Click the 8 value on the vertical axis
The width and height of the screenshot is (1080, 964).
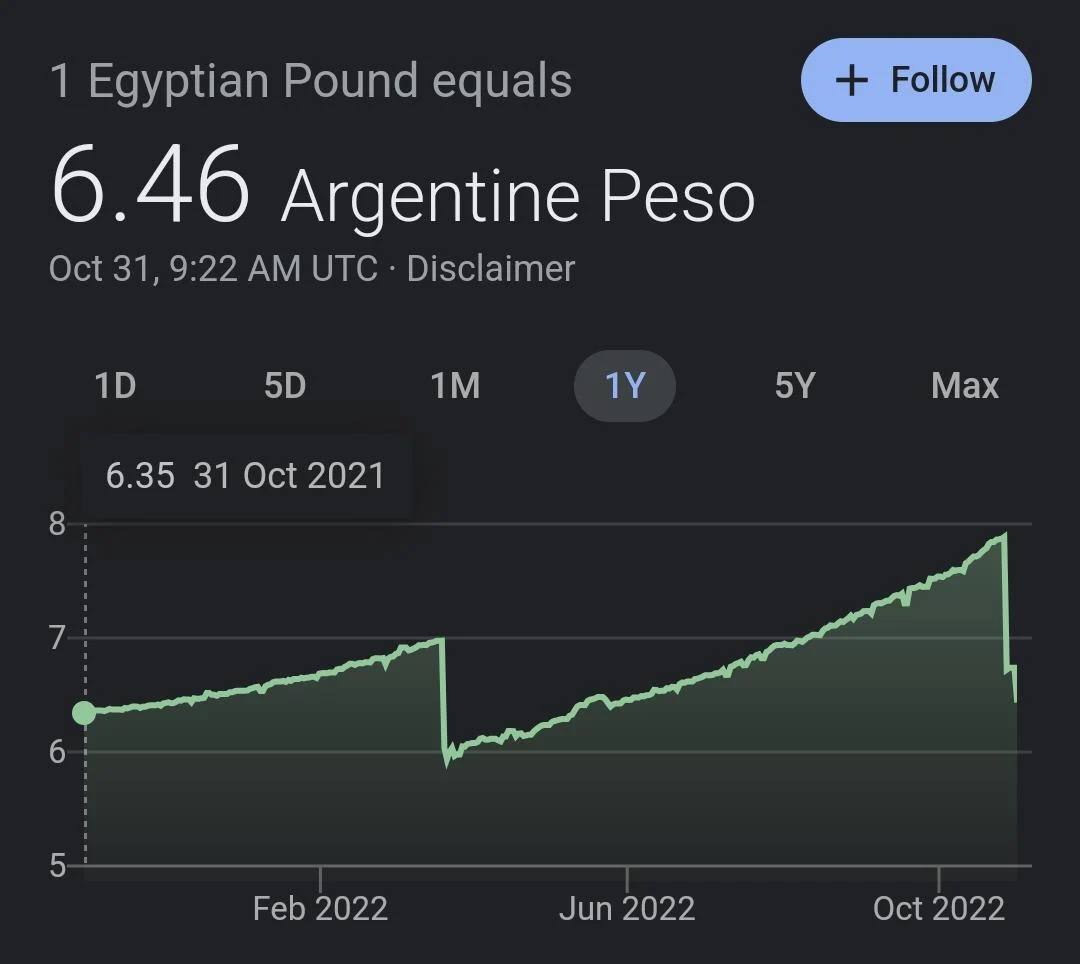click(x=55, y=522)
